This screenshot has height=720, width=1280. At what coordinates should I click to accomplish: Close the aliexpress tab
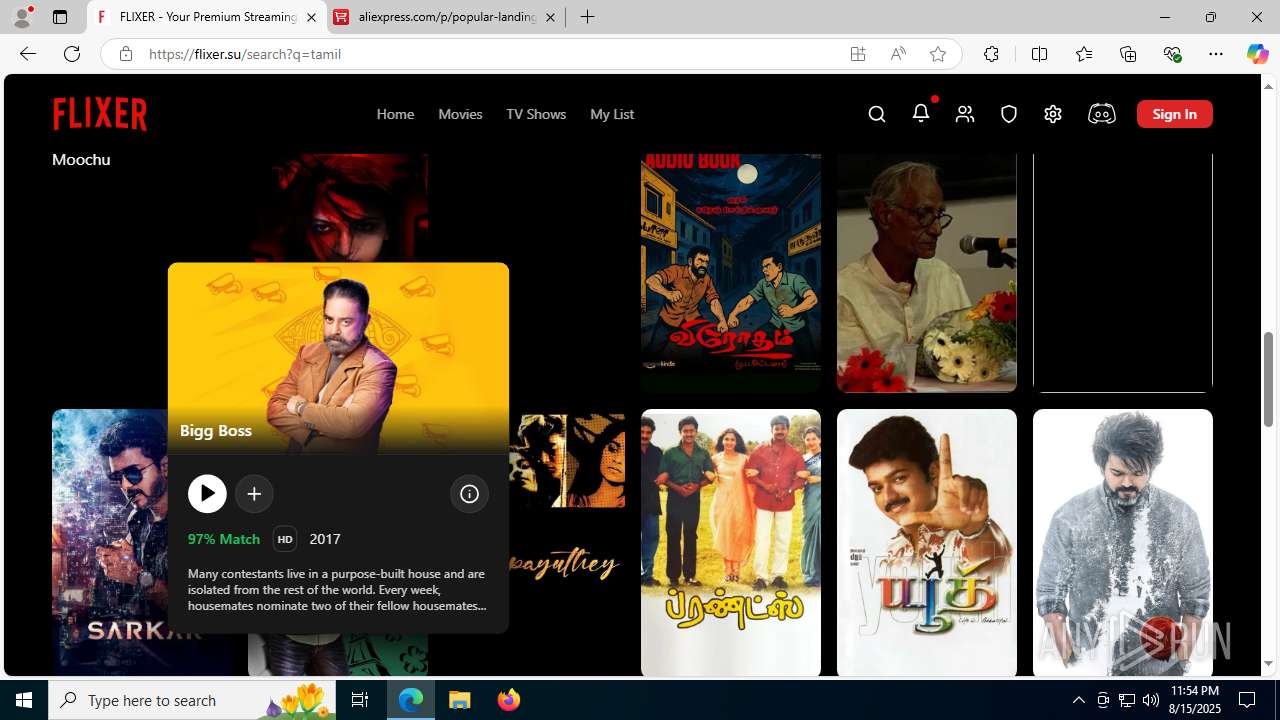pyautogui.click(x=550, y=17)
